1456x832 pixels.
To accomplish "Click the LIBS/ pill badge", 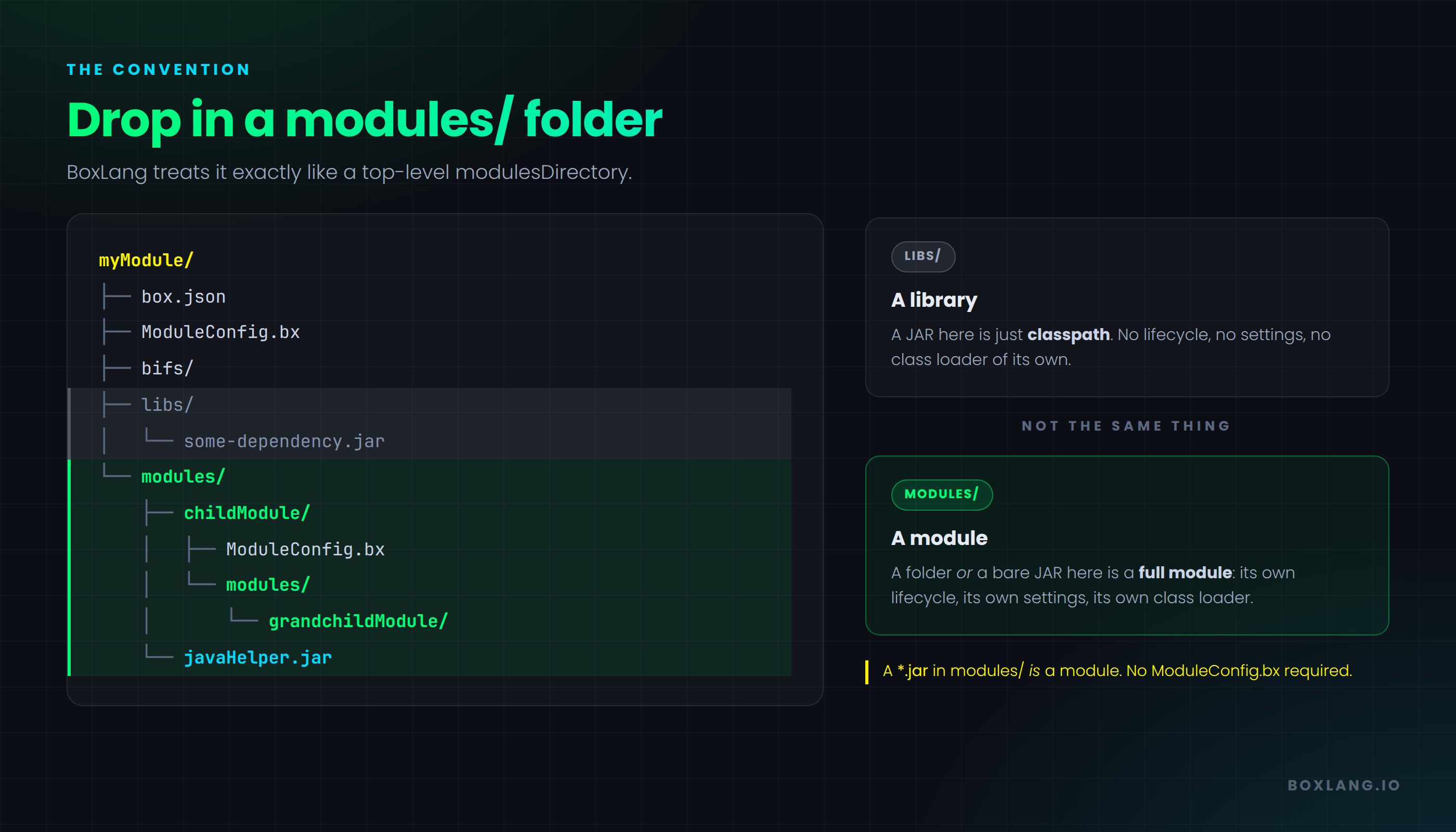I will [x=923, y=256].
